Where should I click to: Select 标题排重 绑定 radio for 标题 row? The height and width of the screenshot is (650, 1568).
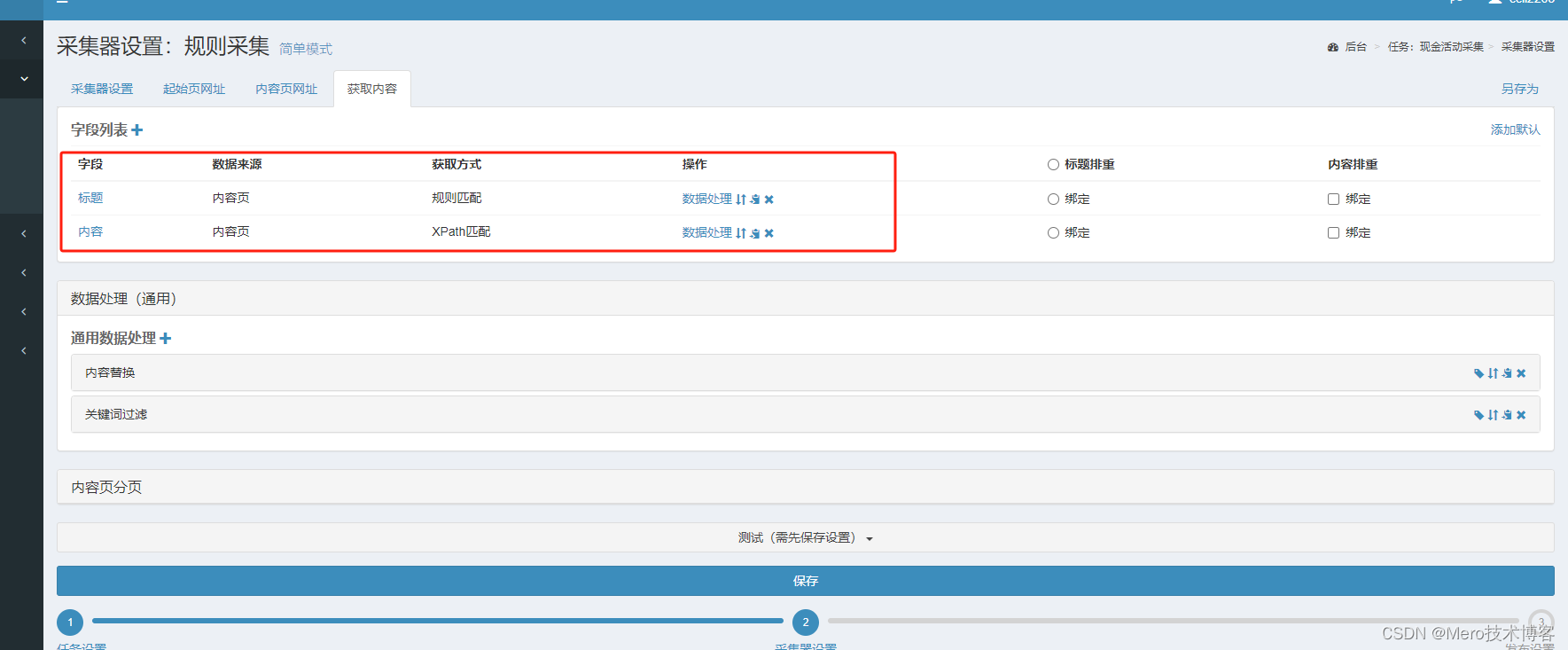click(1053, 200)
